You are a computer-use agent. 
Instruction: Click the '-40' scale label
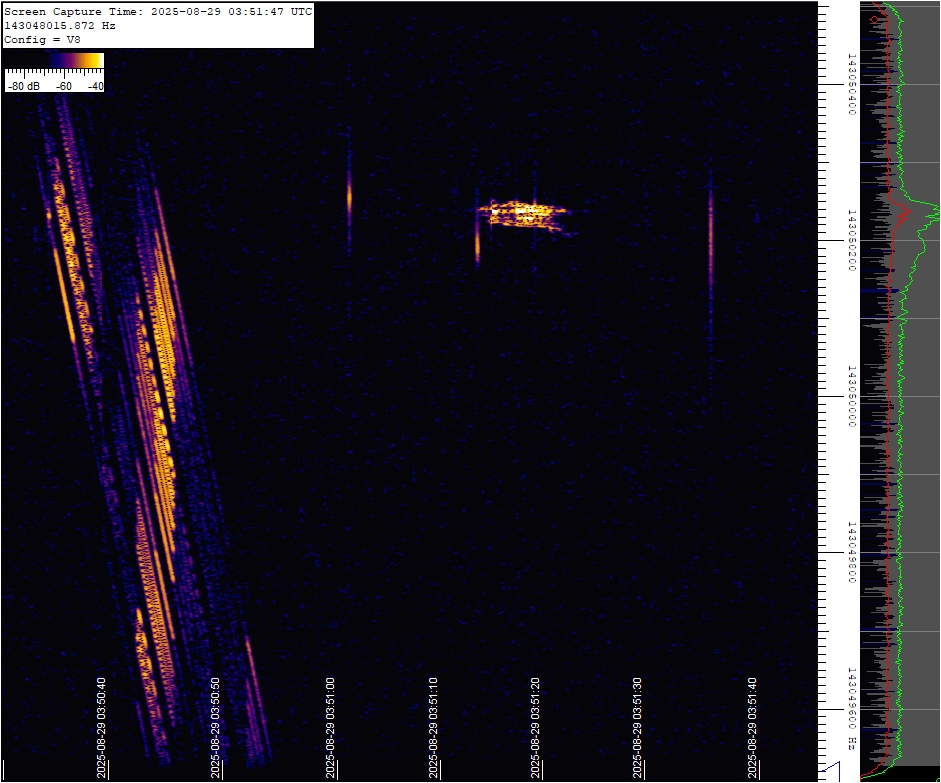click(x=95, y=86)
